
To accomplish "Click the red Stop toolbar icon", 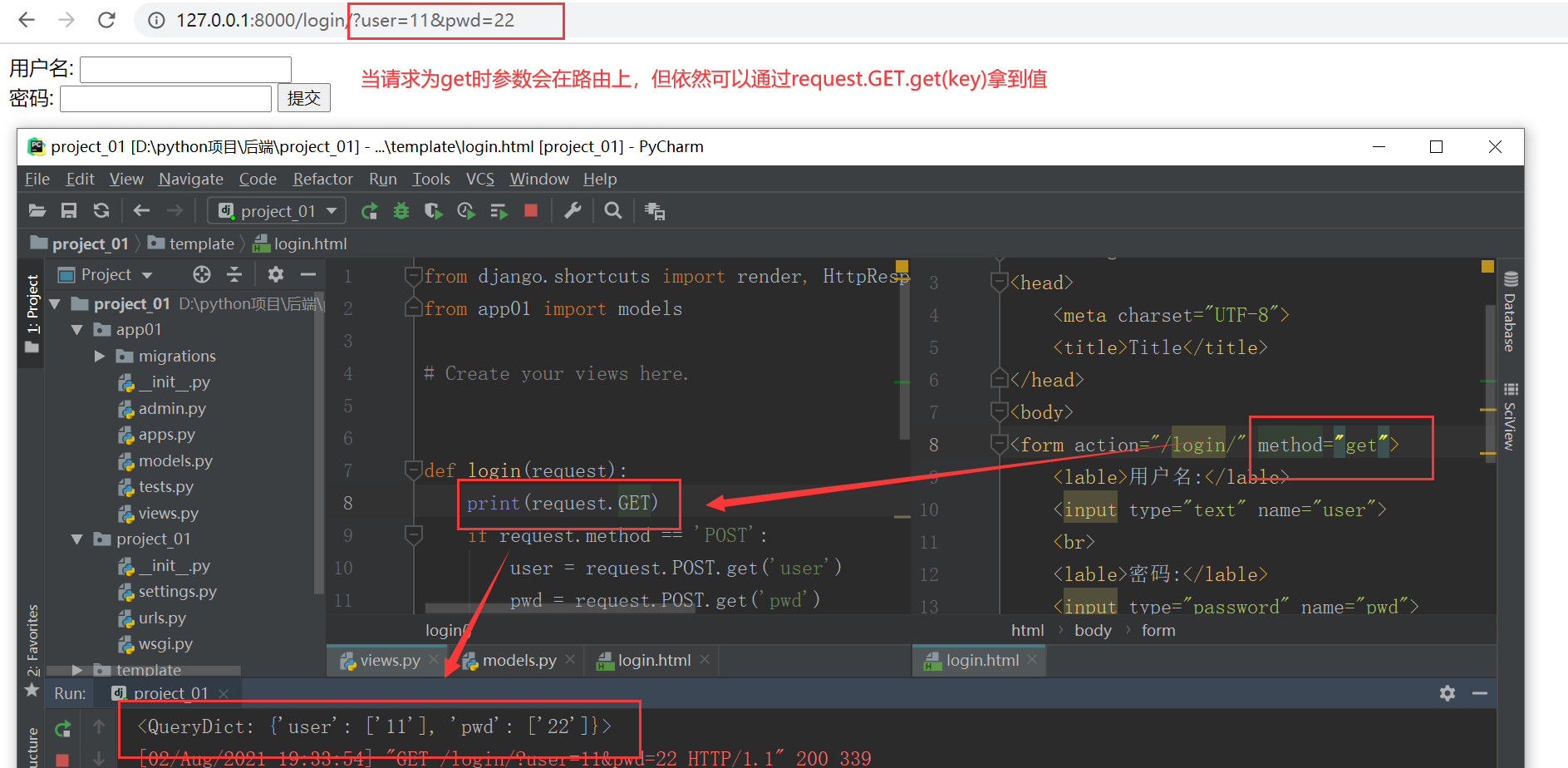I will (x=531, y=210).
